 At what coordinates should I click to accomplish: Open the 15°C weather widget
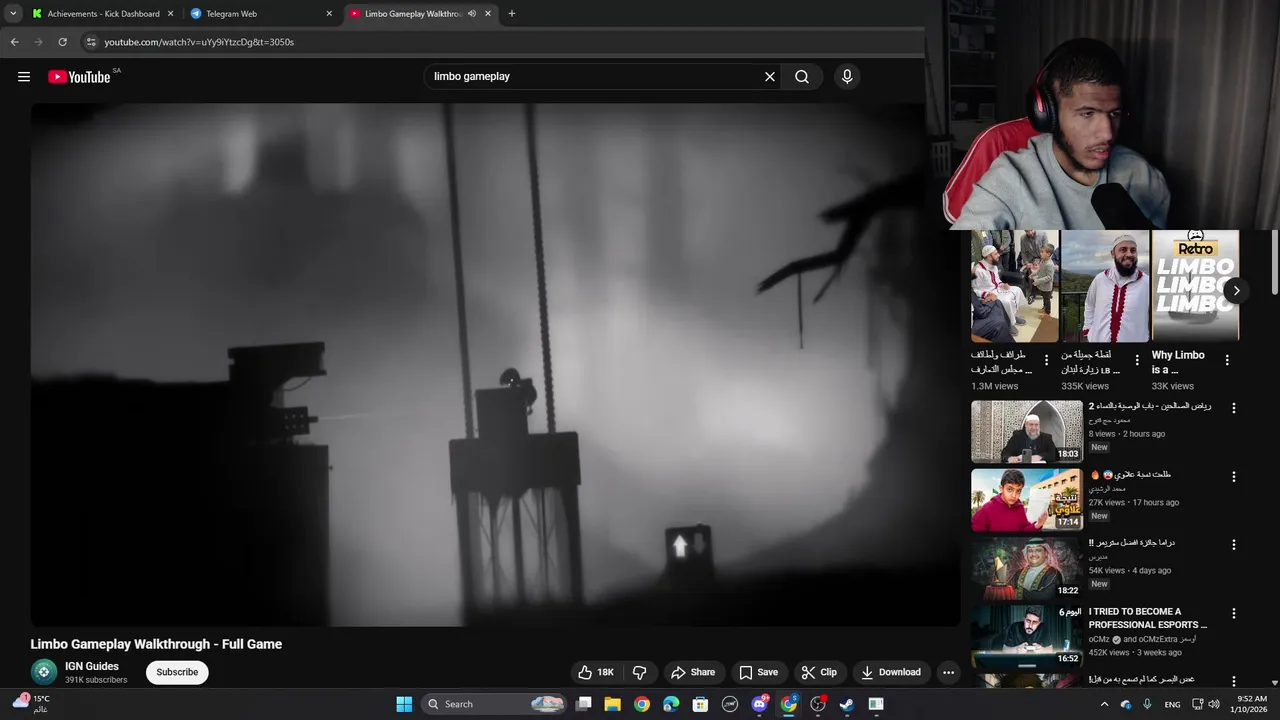[32, 704]
